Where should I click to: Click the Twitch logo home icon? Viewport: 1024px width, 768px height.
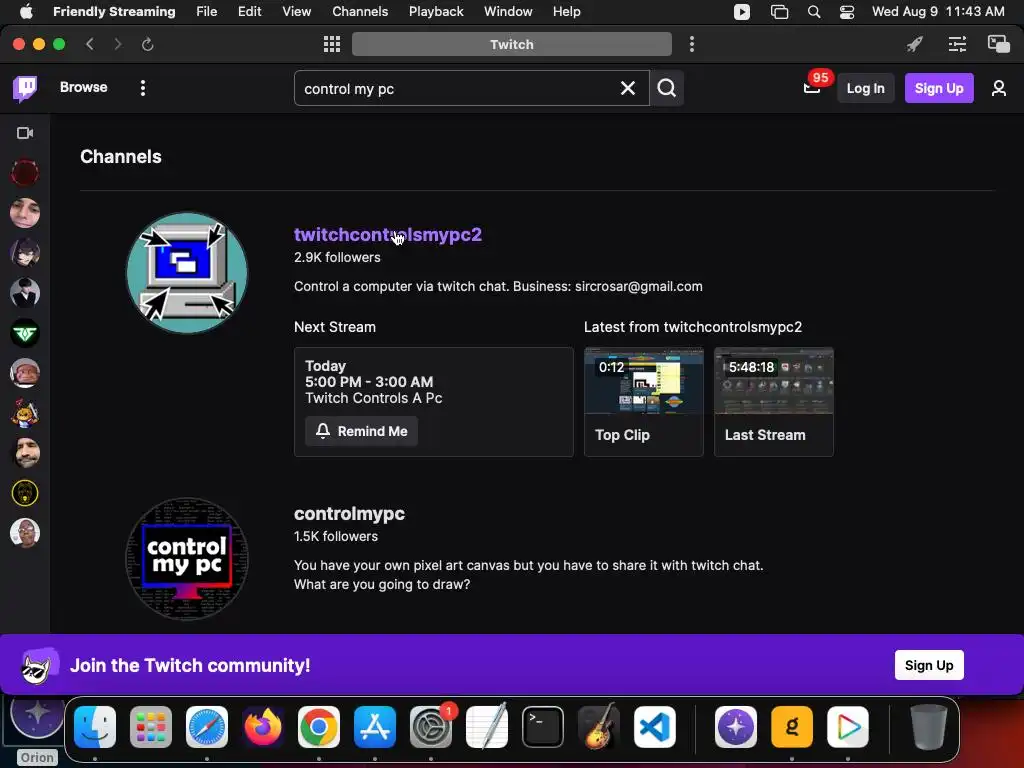click(25, 88)
